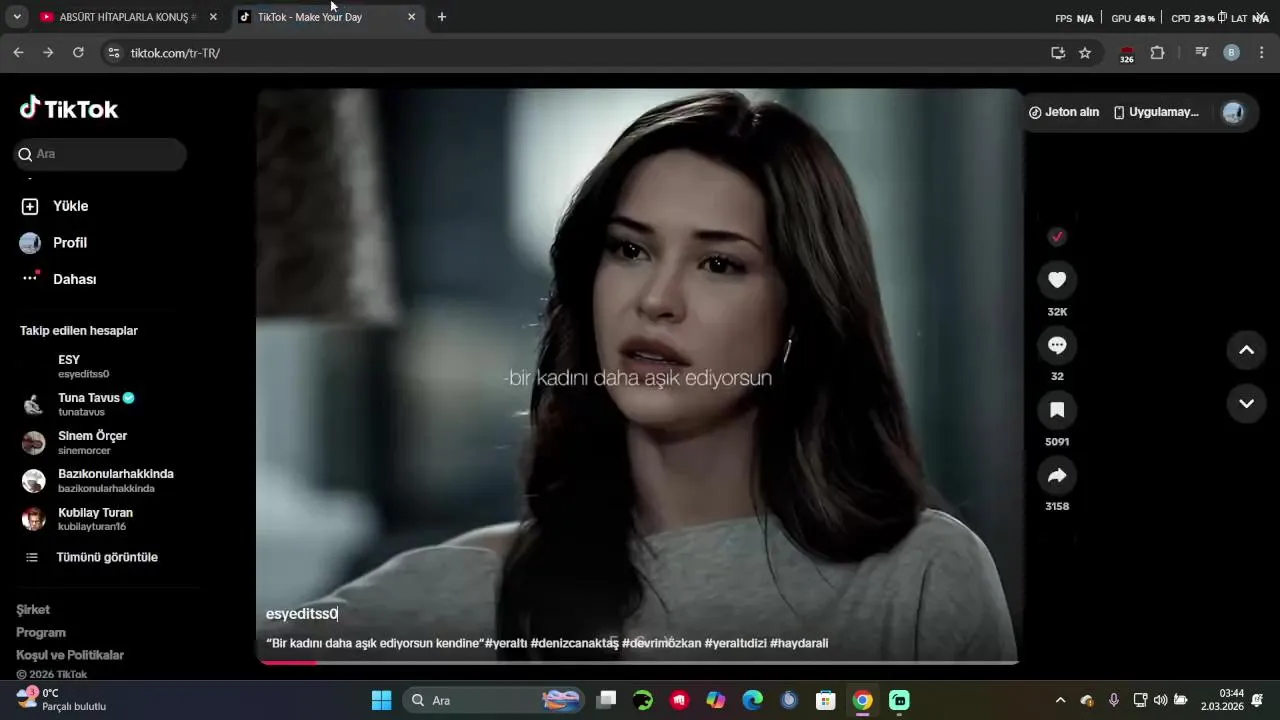The image size is (1280, 720).
Task: Click the followed checkmark above the heart
Action: (1057, 237)
